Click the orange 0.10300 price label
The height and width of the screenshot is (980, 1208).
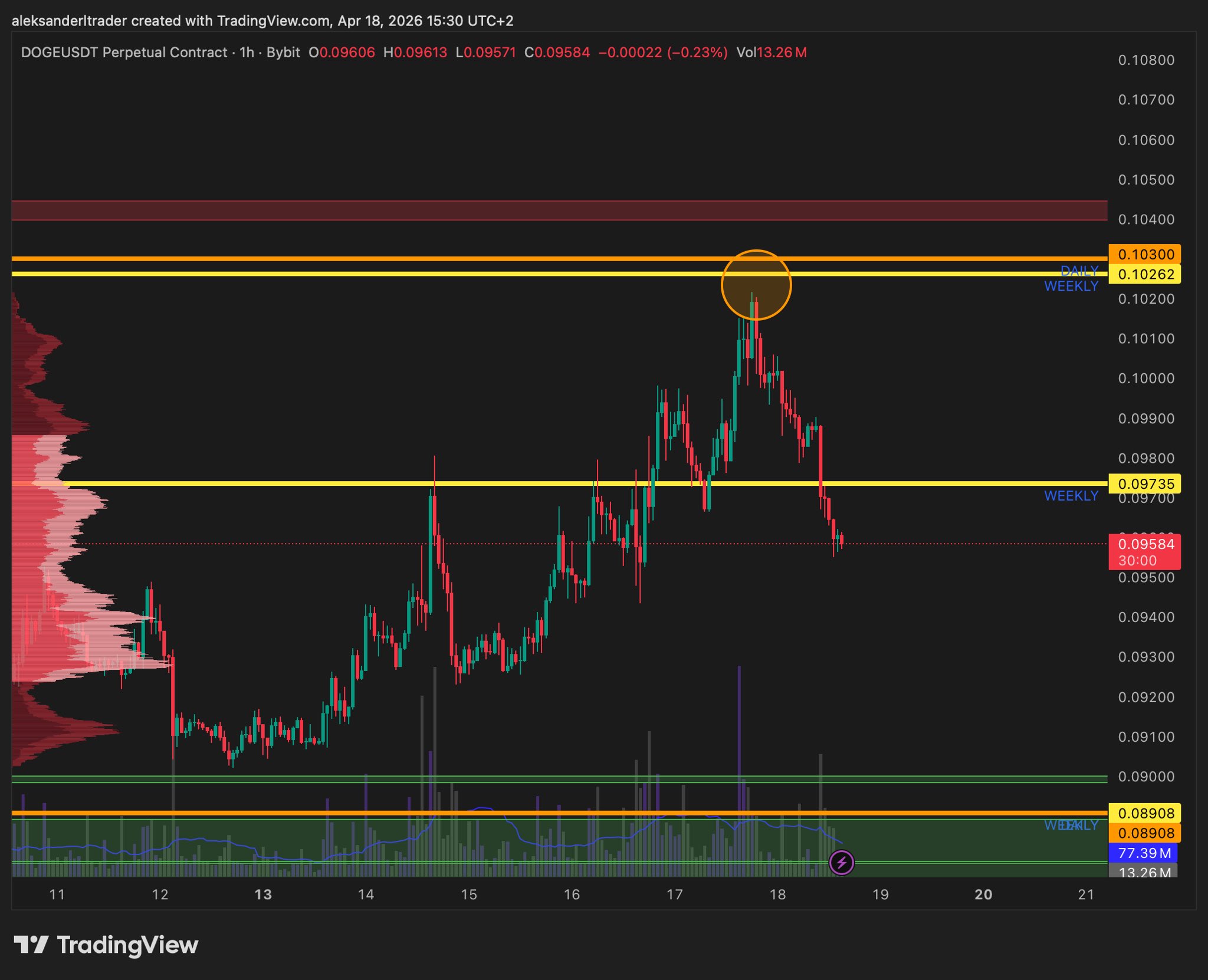[x=1144, y=254]
